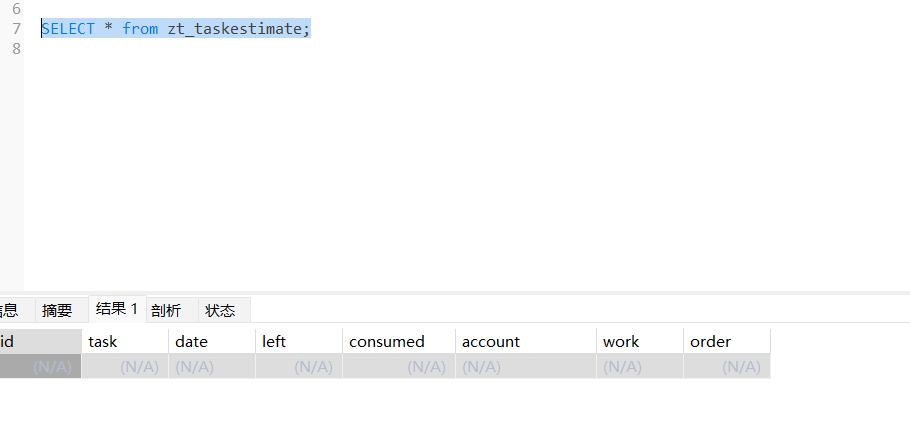Click the order column header
Viewport: 910px width, 429px height.
tap(726, 341)
